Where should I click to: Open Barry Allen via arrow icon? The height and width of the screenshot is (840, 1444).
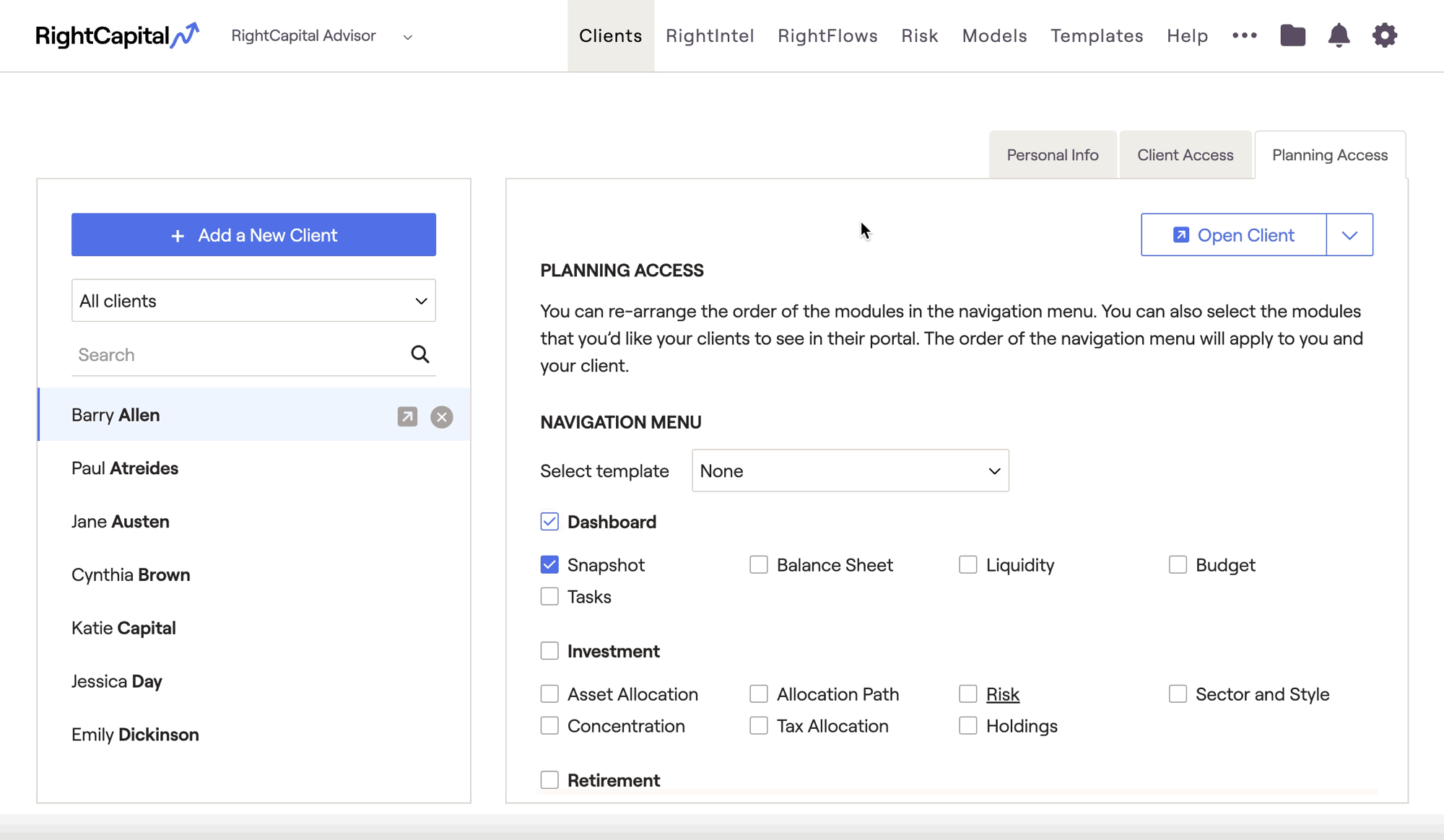tap(407, 416)
